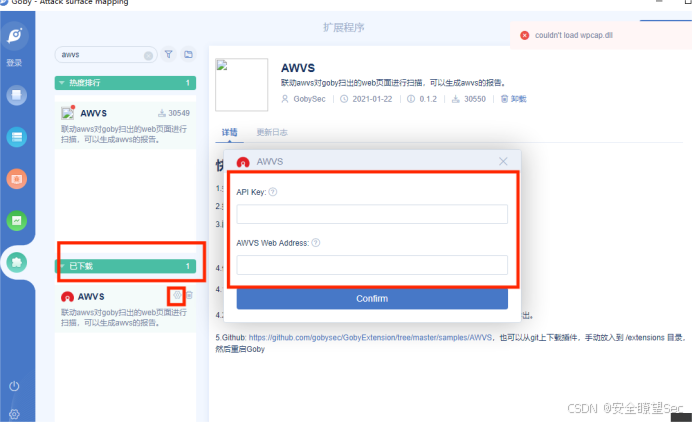Collapse the 热度排行 section

tap(125, 83)
